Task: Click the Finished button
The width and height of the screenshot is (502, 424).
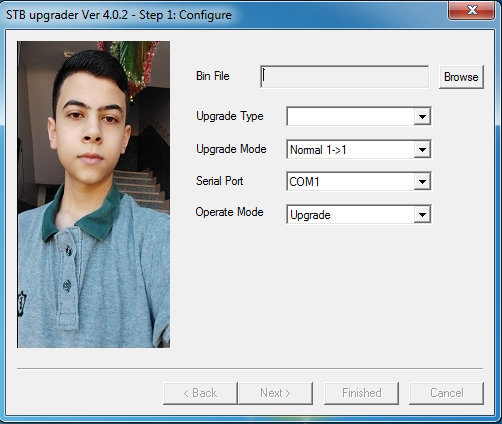Action: click(361, 393)
